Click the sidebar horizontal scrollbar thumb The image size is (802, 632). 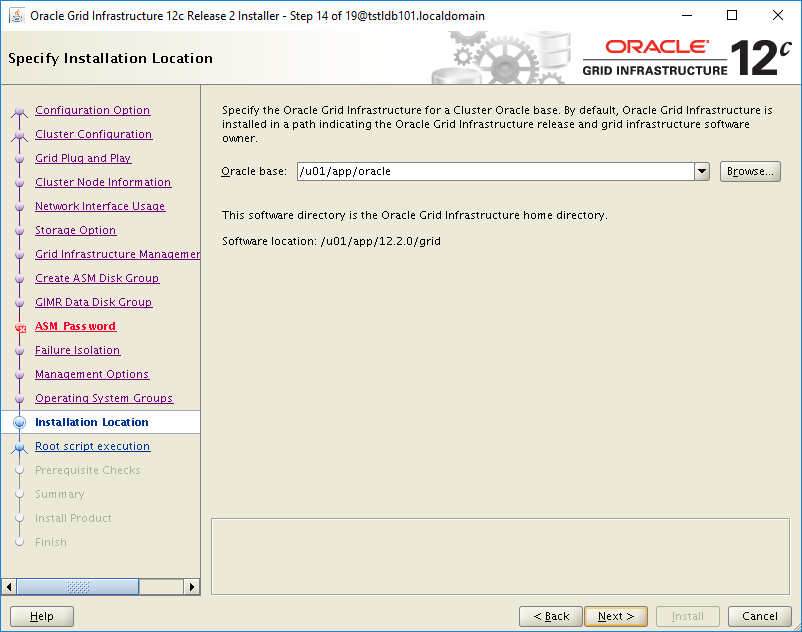[x=78, y=586]
